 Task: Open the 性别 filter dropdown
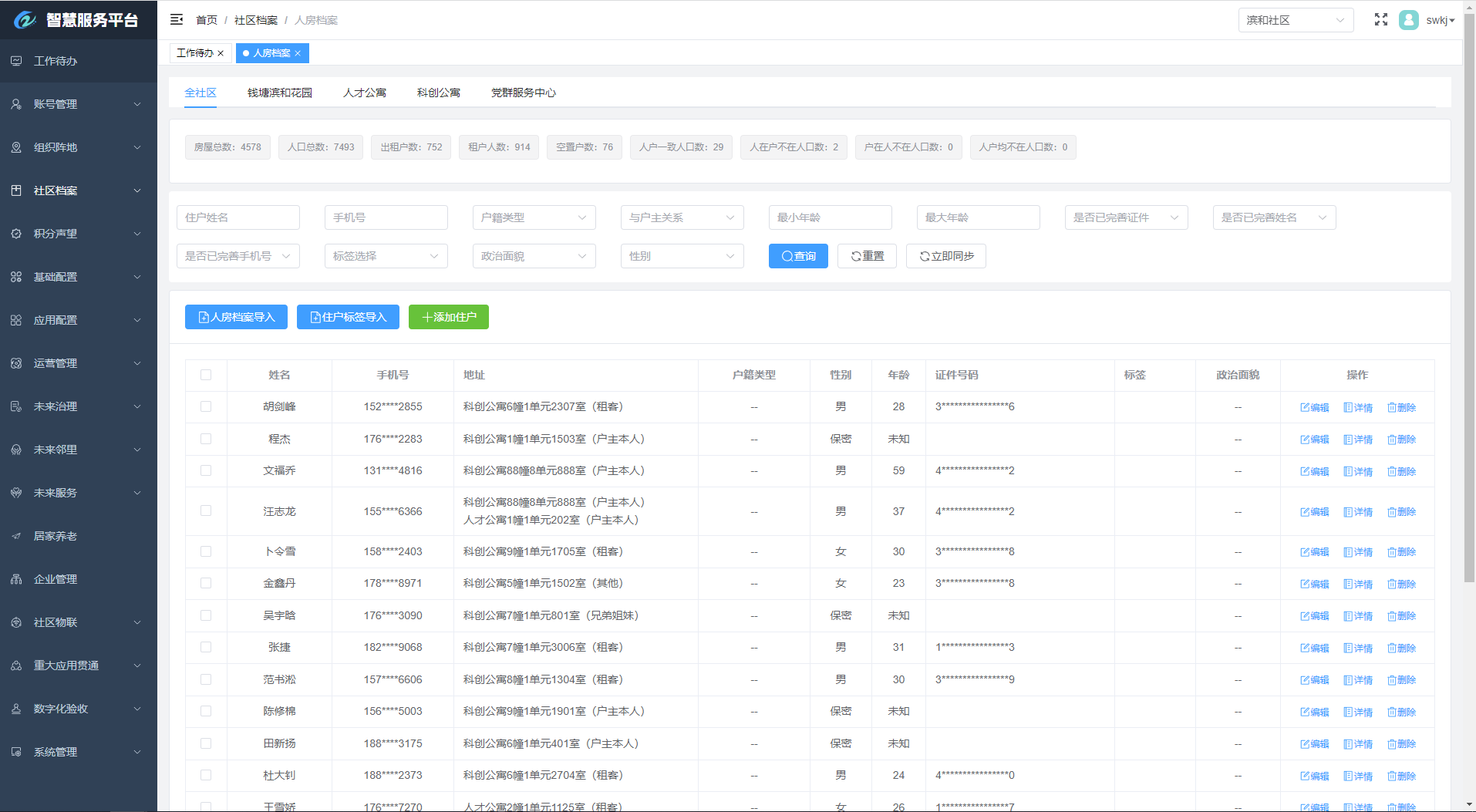click(x=682, y=256)
